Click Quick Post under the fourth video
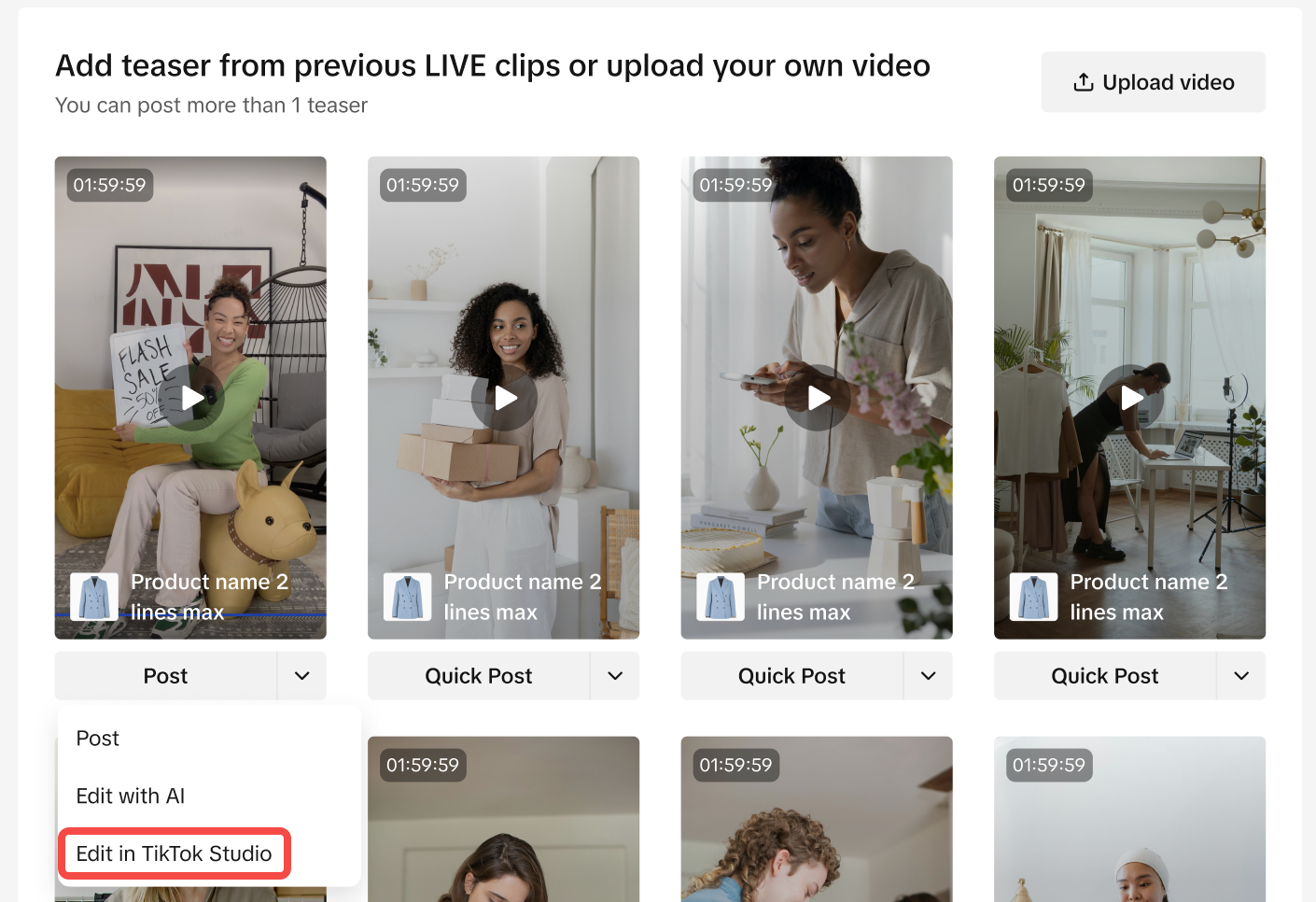The height and width of the screenshot is (902, 1316). click(1105, 676)
